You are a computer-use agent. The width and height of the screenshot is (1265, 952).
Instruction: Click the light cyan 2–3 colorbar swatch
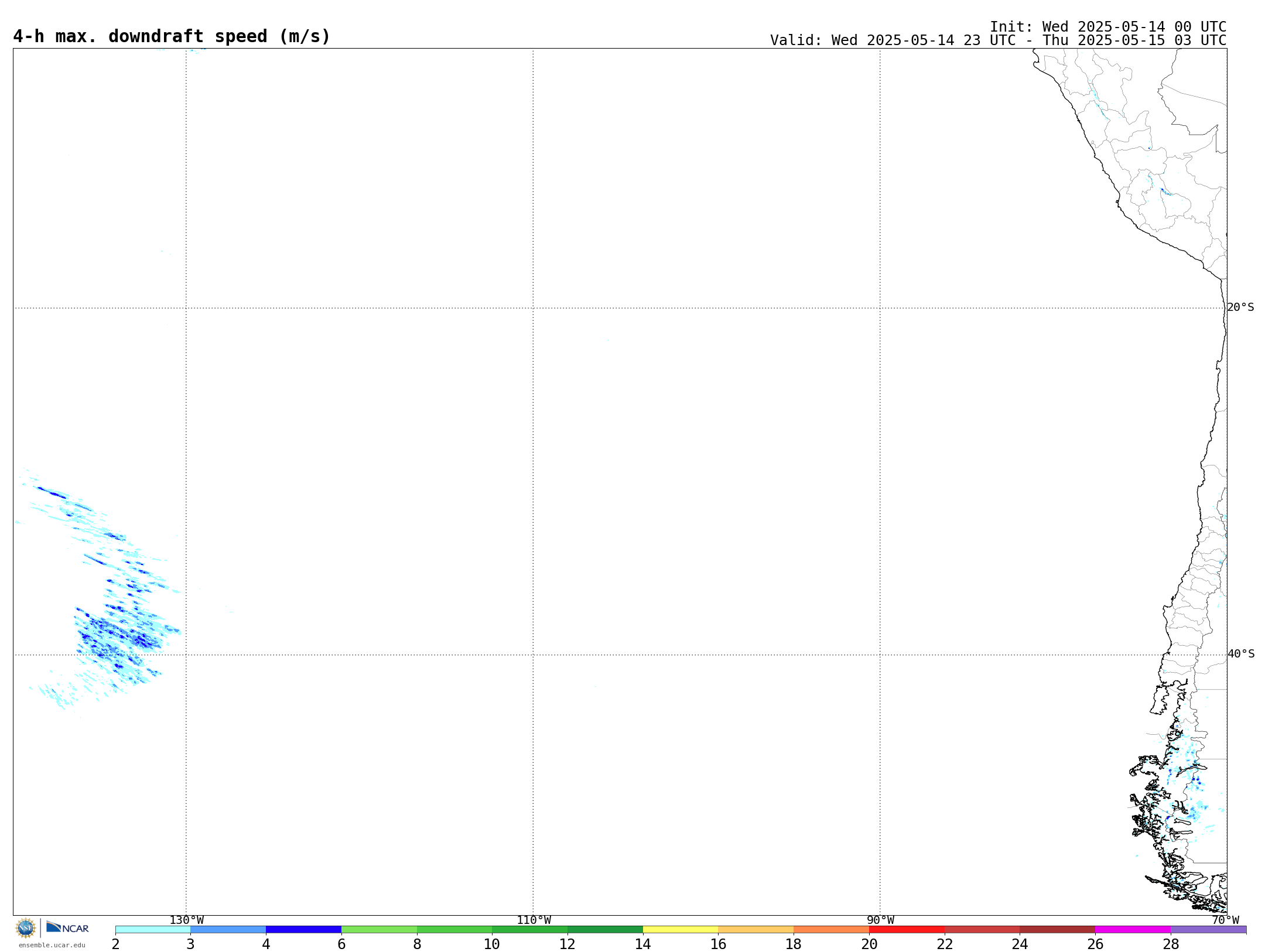[x=153, y=930]
